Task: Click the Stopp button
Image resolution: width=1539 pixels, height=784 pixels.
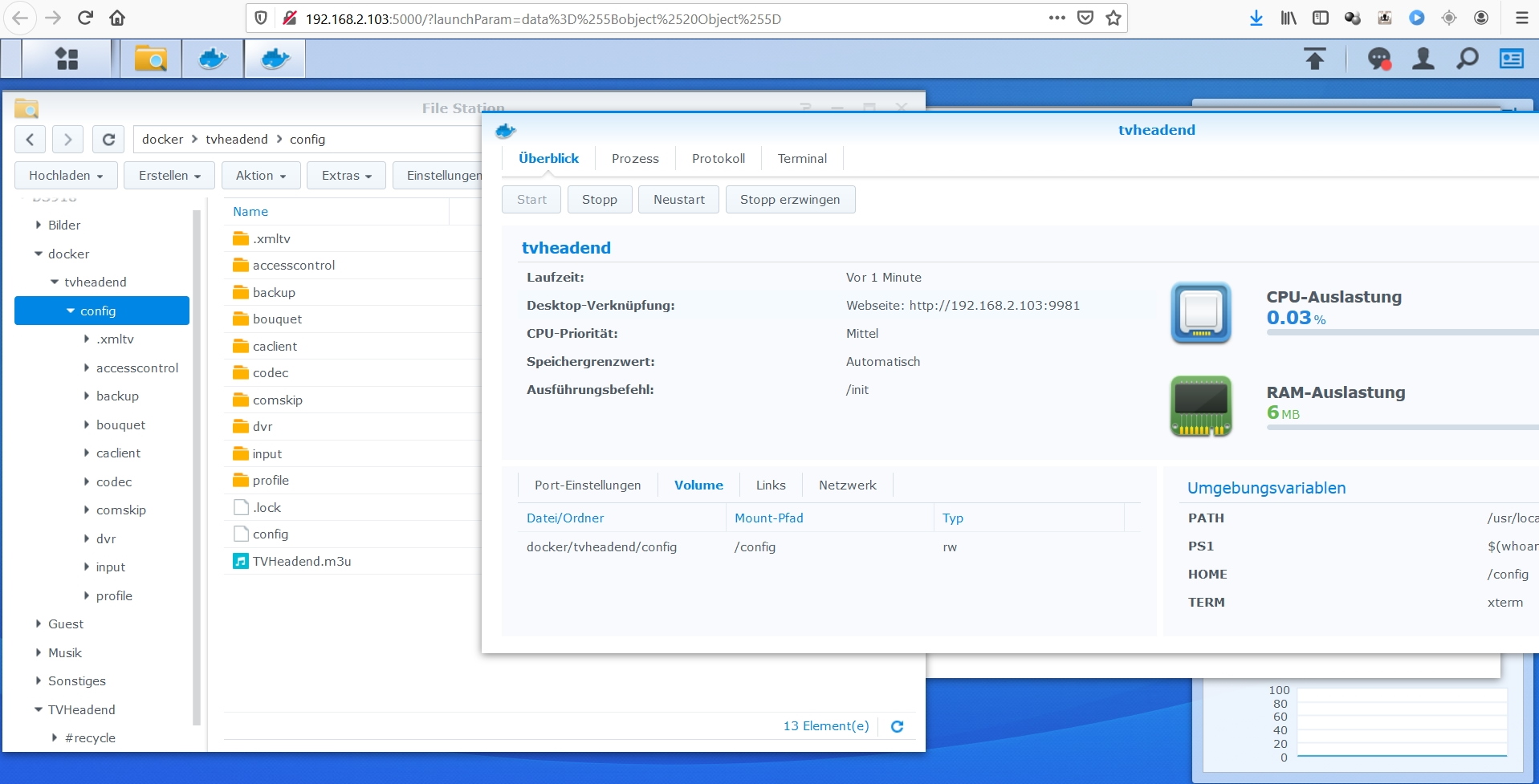Action: tap(600, 200)
